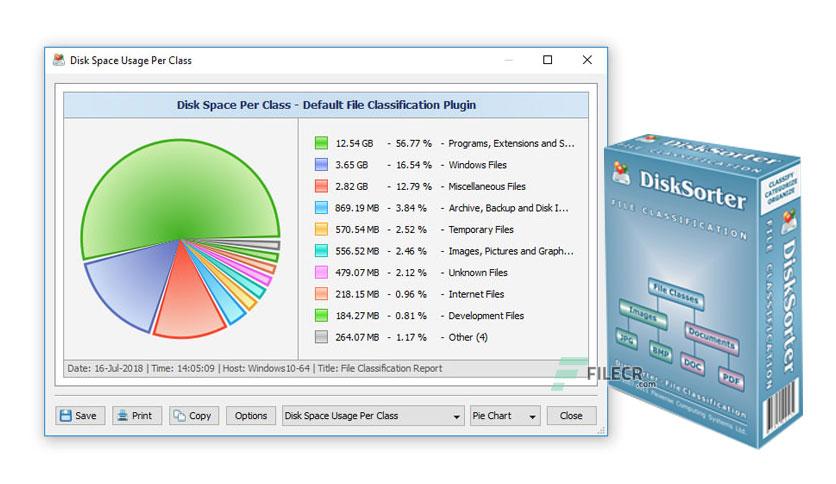The height and width of the screenshot is (484, 836).
Task: Click the Print printer icon
Action: pyautogui.click(x=123, y=416)
